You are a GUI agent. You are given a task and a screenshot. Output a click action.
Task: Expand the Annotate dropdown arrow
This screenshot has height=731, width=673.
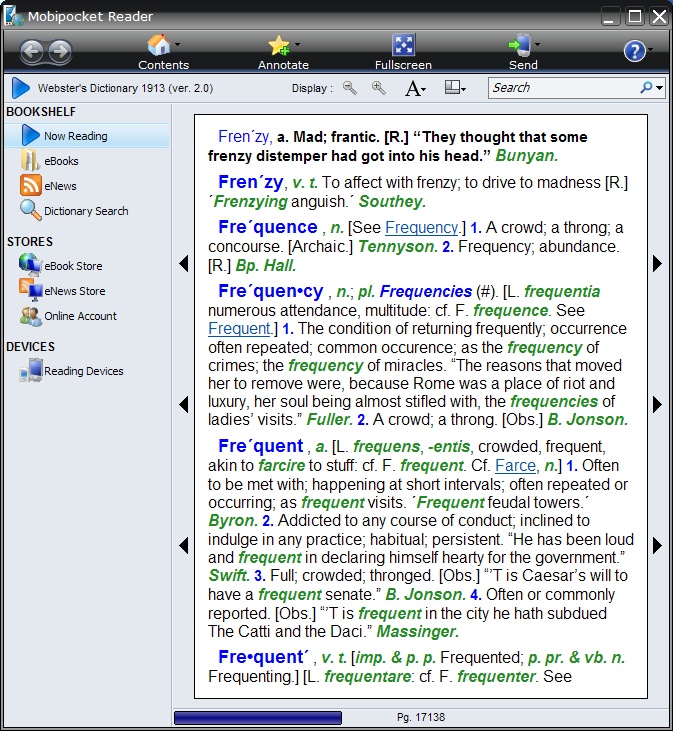coord(297,45)
